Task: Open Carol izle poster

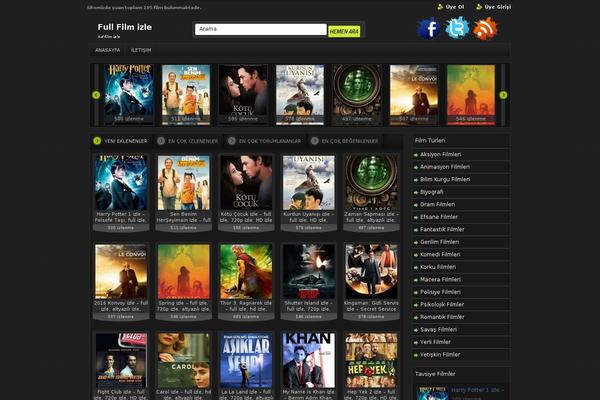Action: (x=184, y=361)
